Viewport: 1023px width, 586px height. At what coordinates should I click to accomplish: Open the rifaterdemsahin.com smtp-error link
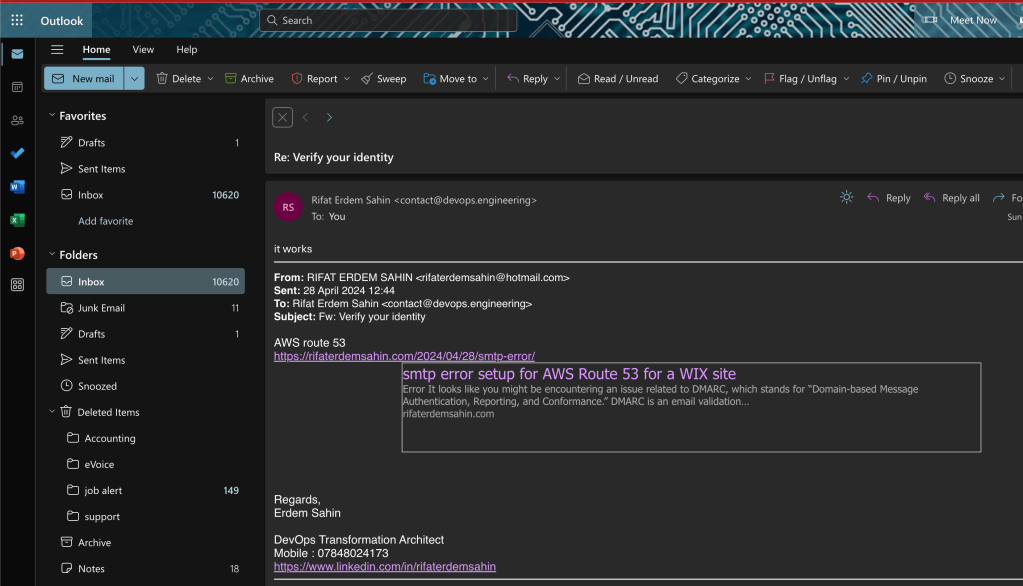tap(405, 356)
